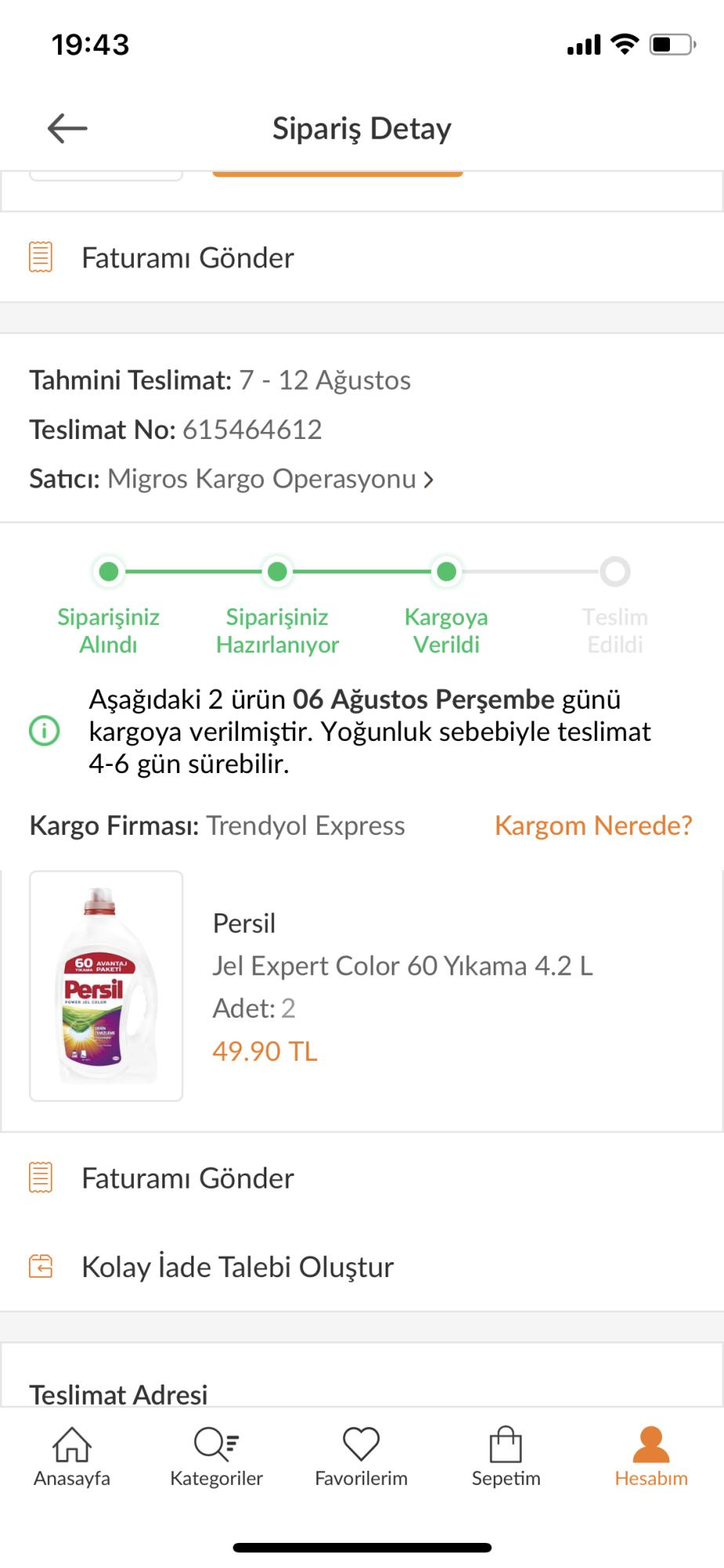Tap Kolay İade Talebi Oluştur
Screen dimensions: 724x1568
[237, 1267]
